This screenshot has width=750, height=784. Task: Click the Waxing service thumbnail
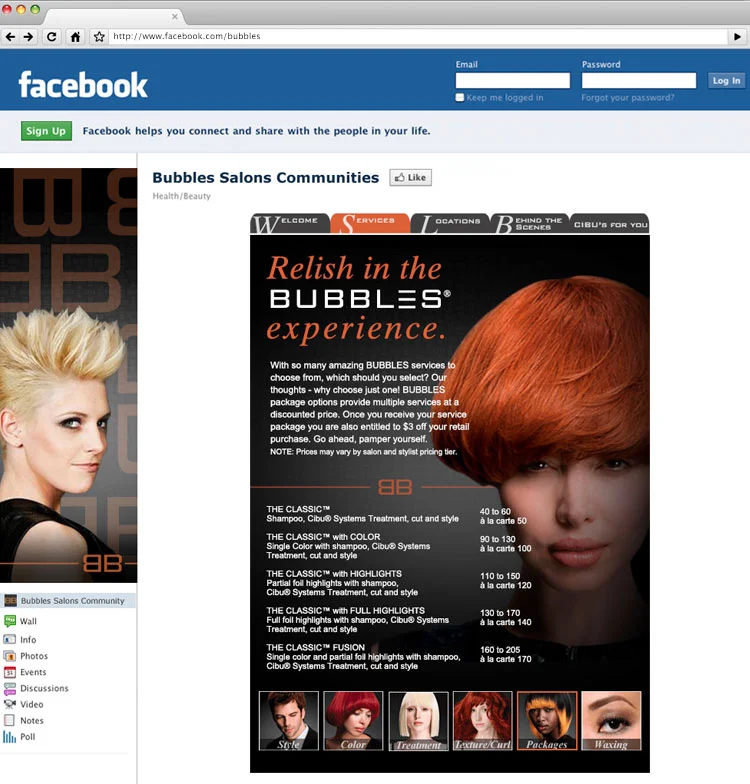point(611,720)
